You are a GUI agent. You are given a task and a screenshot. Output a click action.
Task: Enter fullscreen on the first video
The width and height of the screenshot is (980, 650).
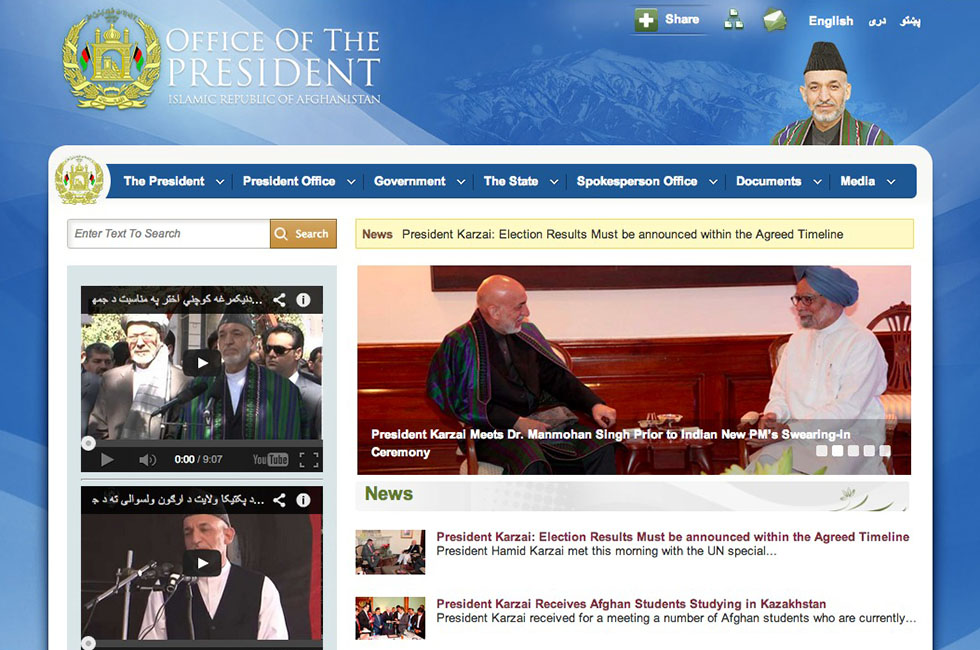point(309,460)
